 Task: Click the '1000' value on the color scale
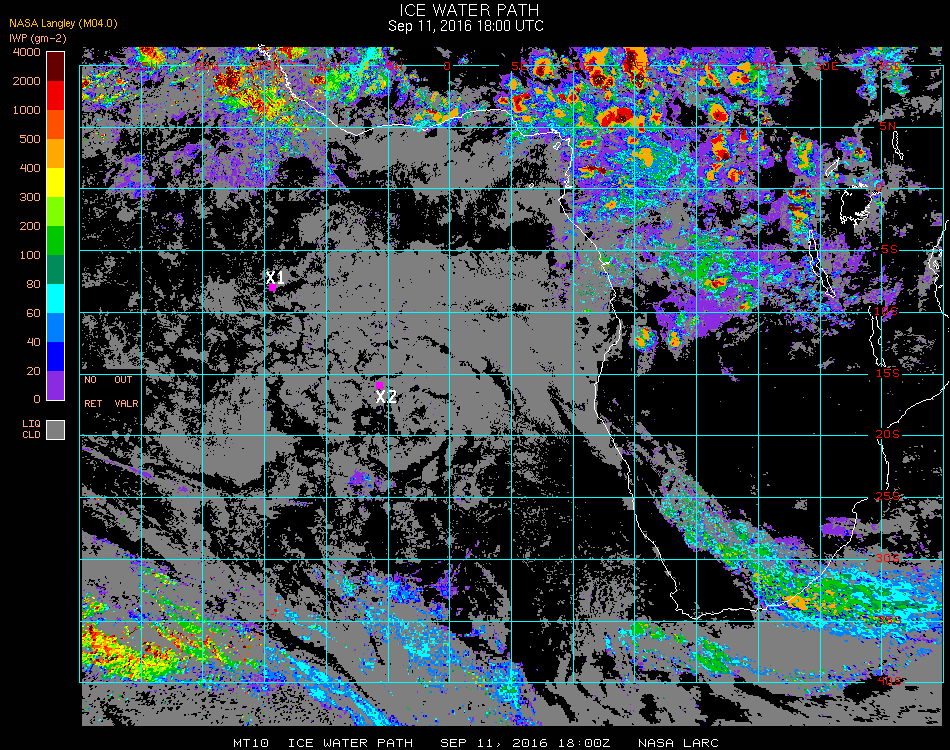click(x=27, y=110)
